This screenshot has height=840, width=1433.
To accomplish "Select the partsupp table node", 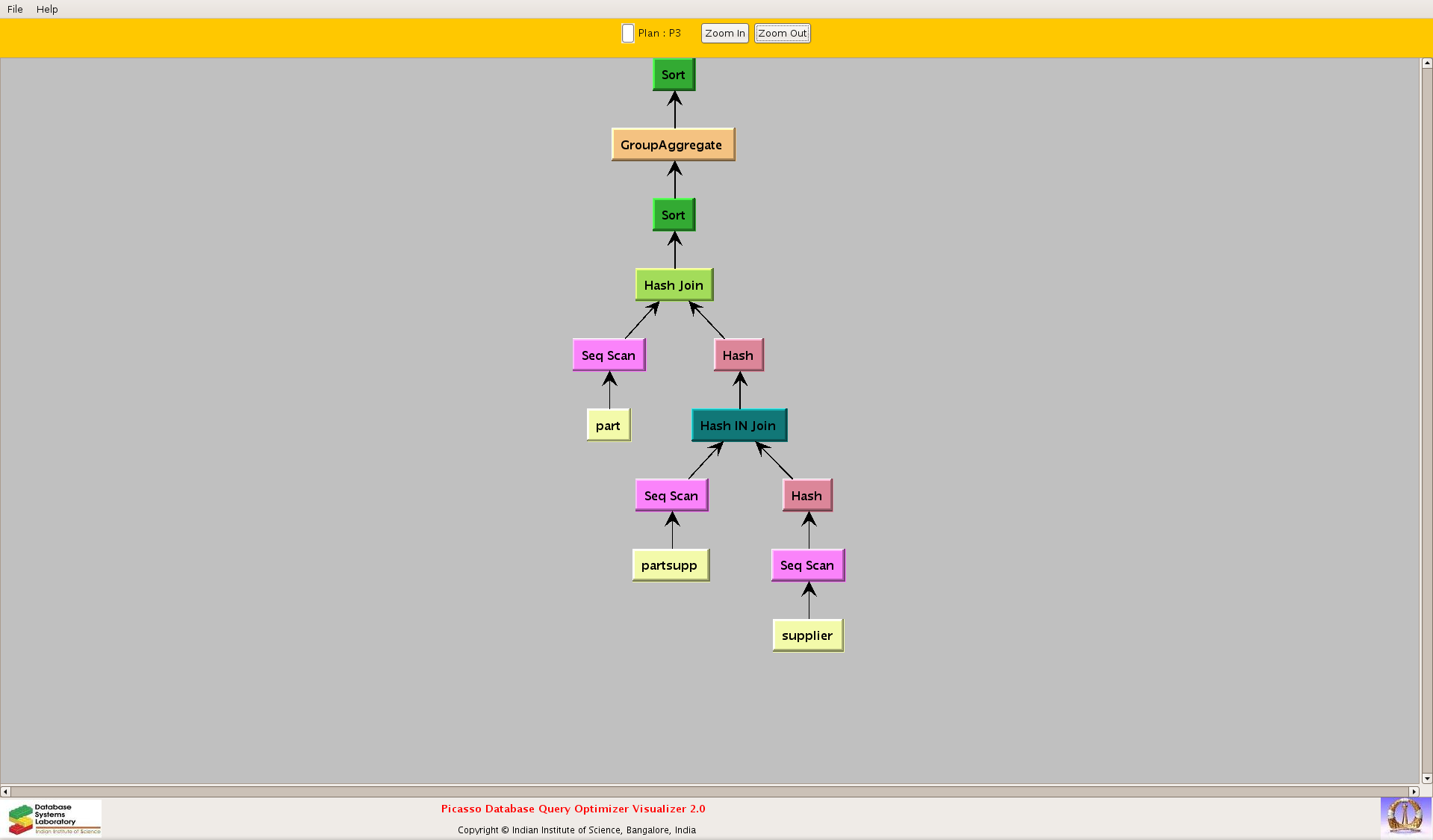I will (x=670, y=565).
